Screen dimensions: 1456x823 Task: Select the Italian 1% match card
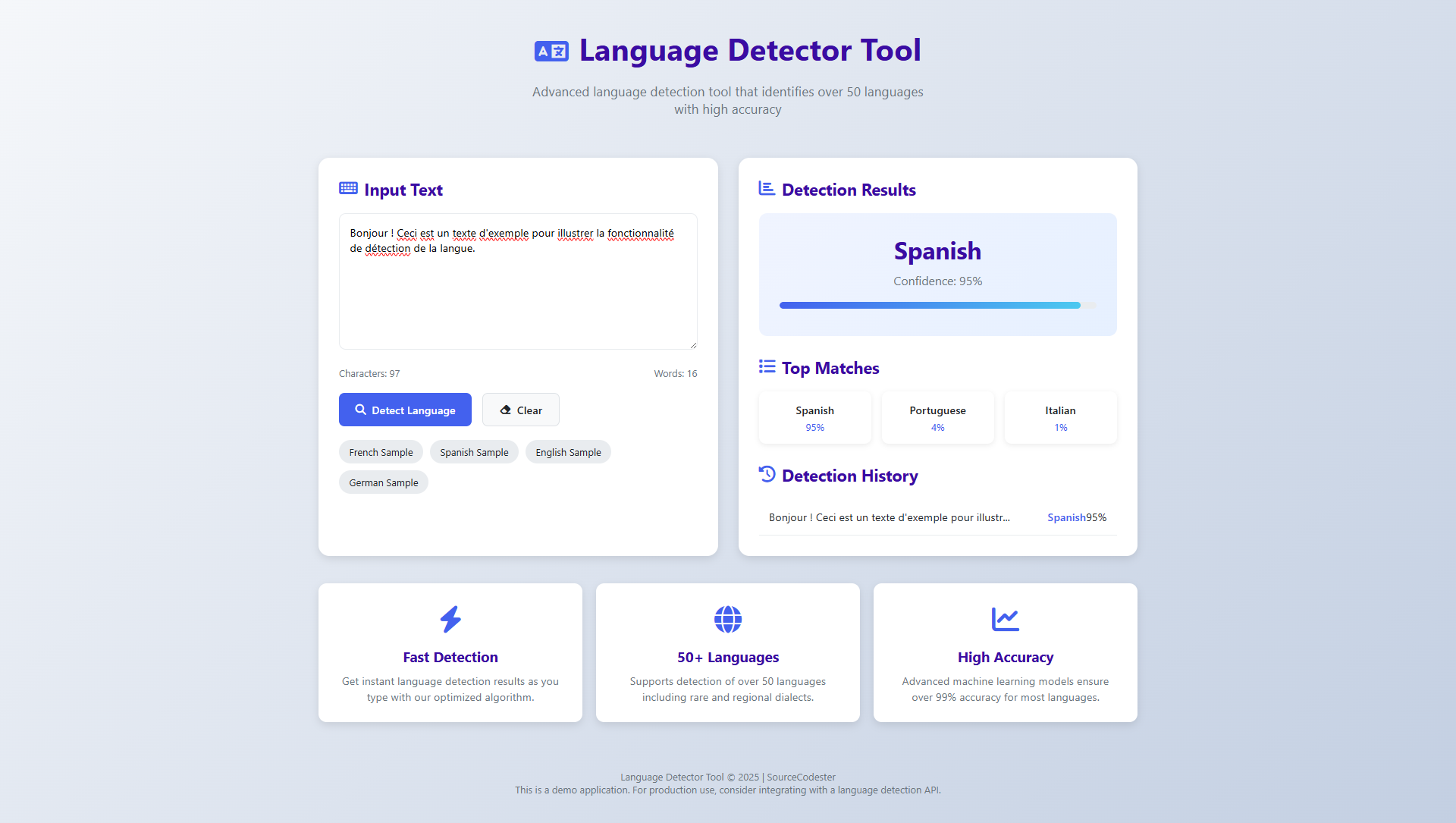point(1060,418)
